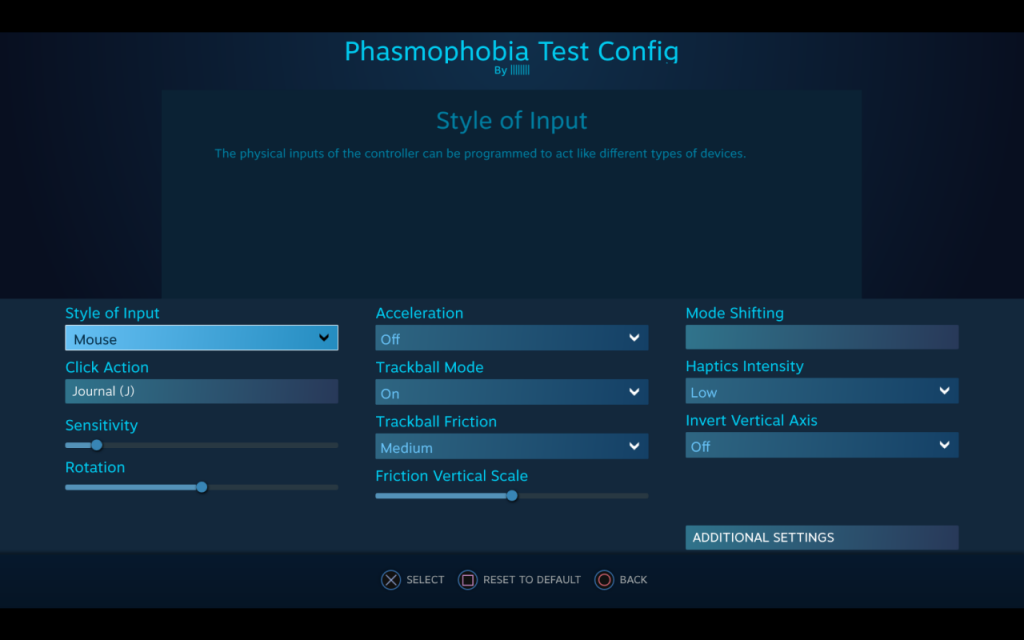Click the Mode Shifting bar

(821, 337)
